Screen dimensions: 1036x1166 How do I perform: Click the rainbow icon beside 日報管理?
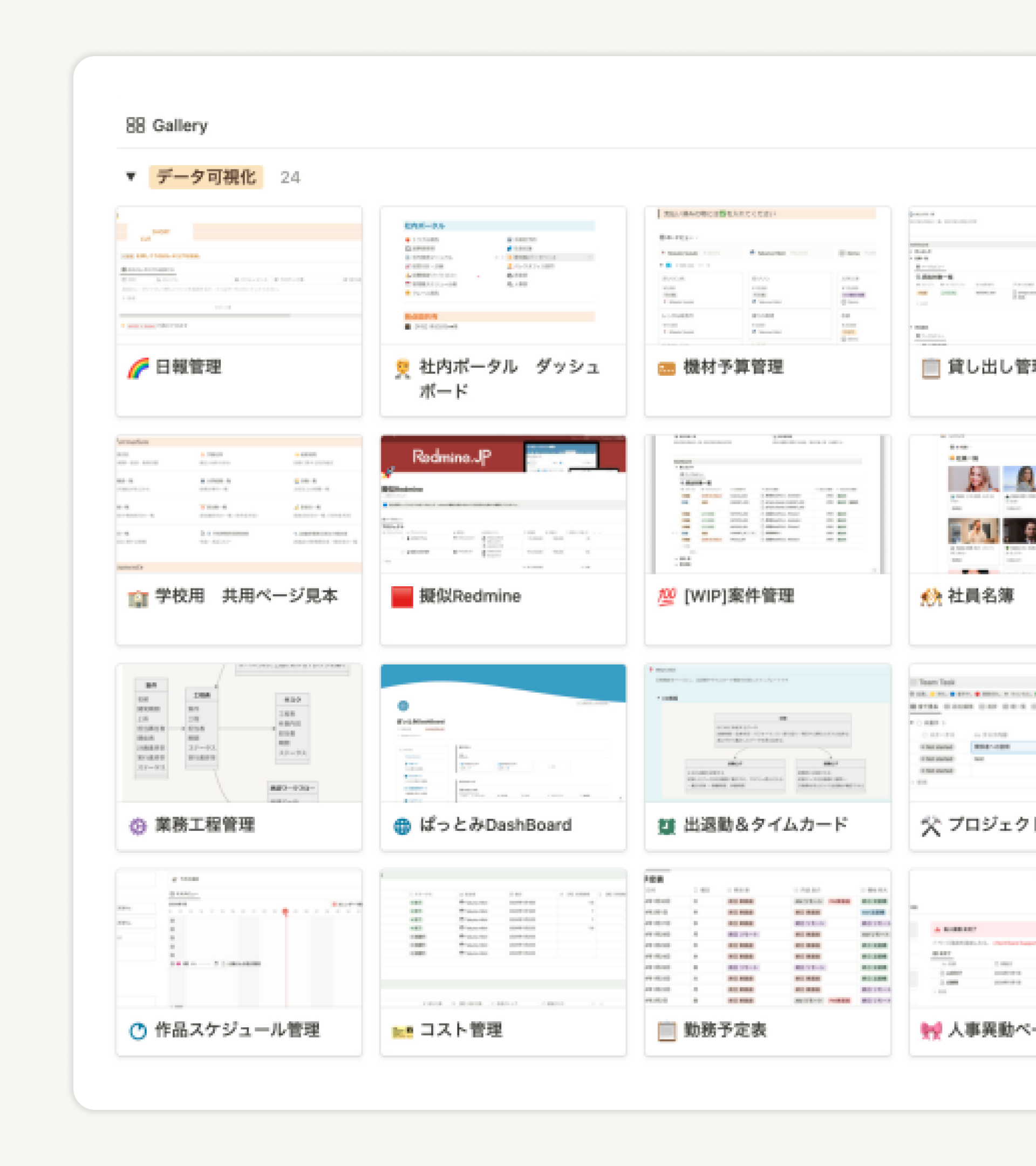click(x=138, y=369)
